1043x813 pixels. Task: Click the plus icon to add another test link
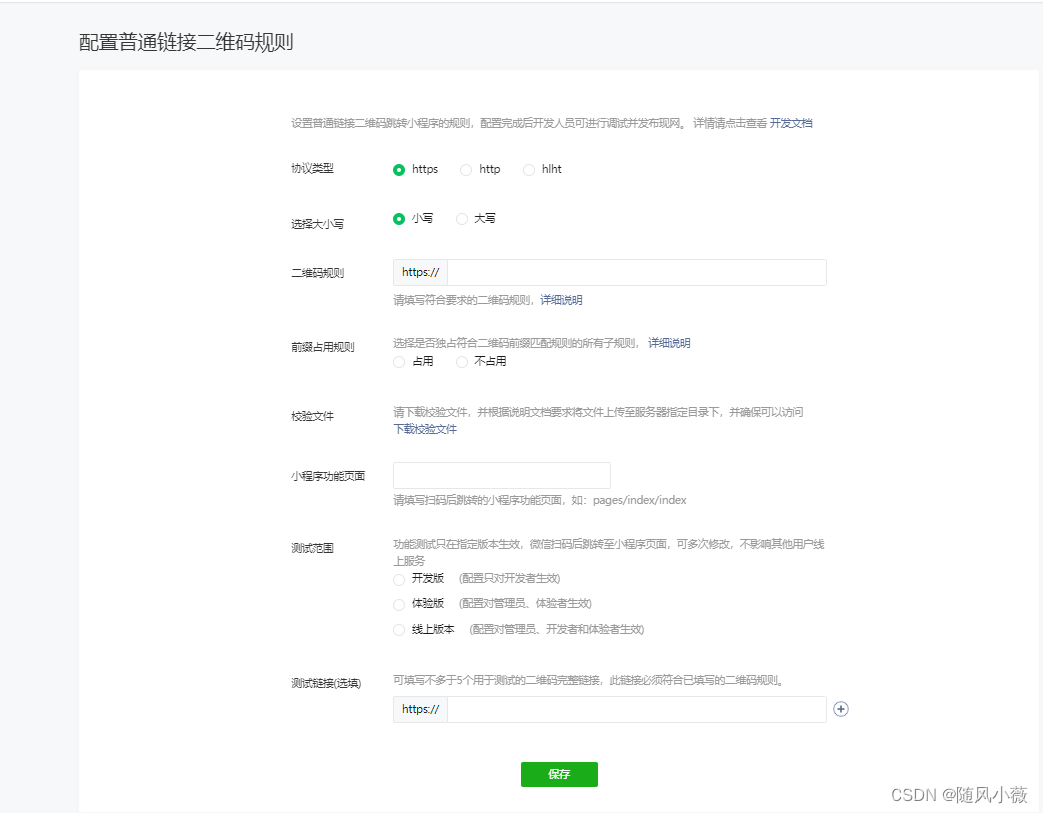(x=841, y=709)
